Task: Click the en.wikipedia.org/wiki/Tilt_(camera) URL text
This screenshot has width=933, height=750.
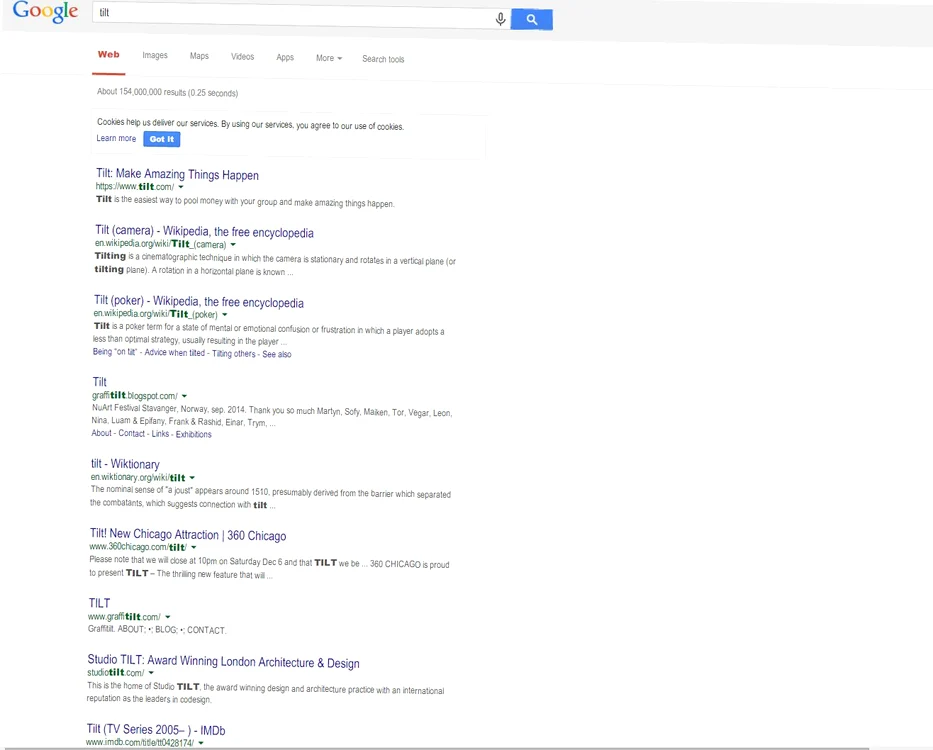Action: (161, 244)
